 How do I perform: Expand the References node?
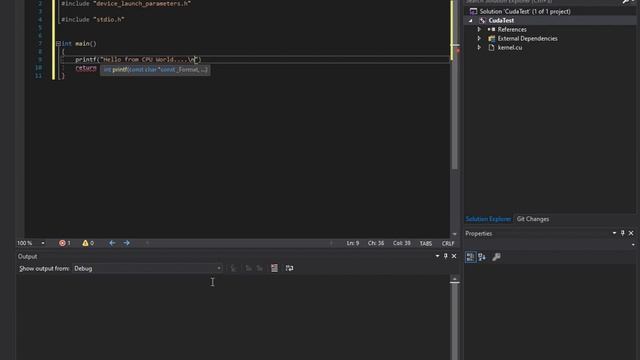[479, 29]
